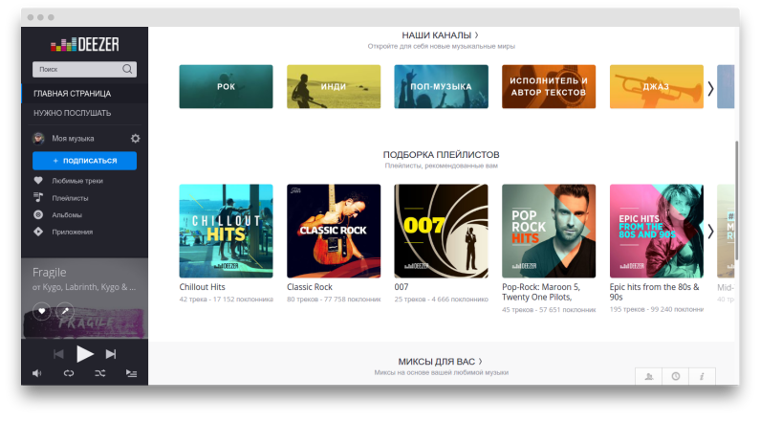This screenshot has width=760, height=422.
Task: Click the info icon at bottom right
Action: (702, 376)
